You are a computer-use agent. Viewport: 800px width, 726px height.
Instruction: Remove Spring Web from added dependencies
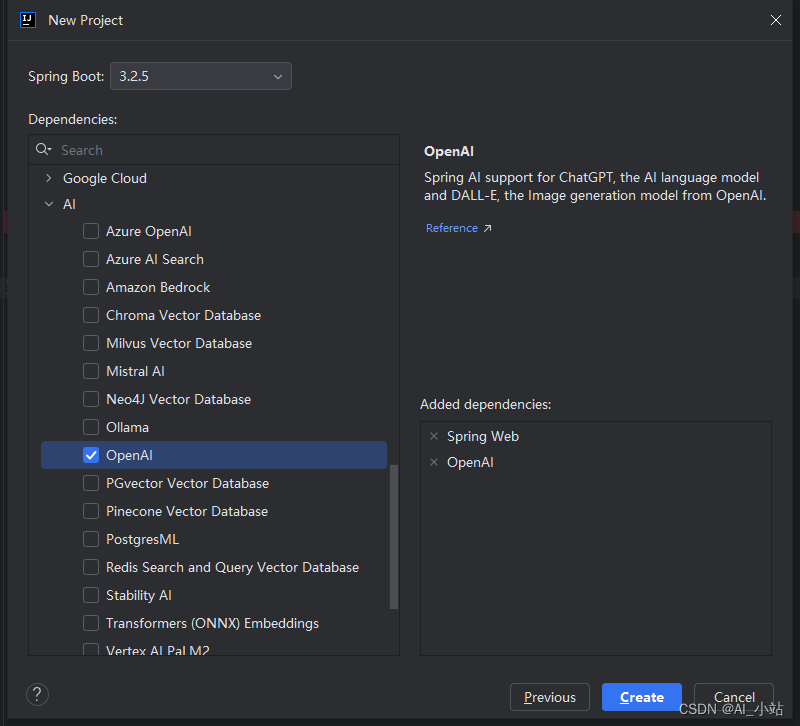434,436
